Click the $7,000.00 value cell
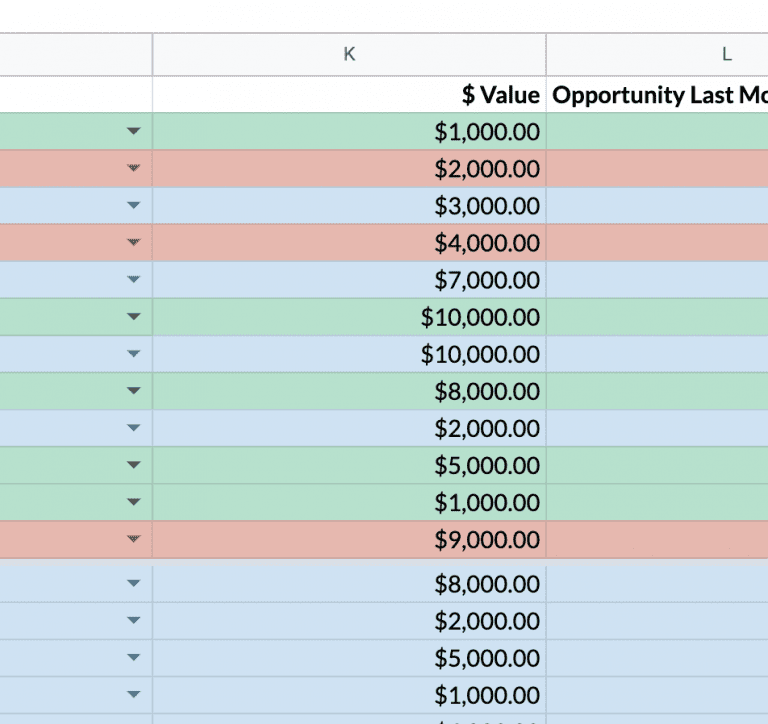The width and height of the screenshot is (768, 724). coord(349,280)
